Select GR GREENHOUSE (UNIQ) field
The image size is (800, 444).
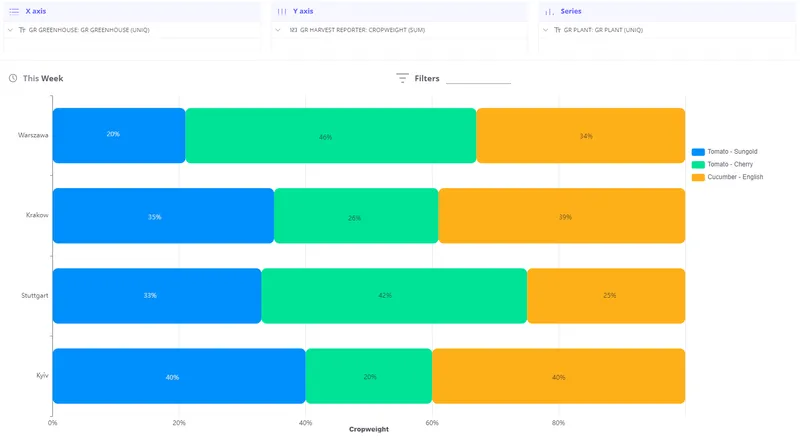(x=89, y=30)
